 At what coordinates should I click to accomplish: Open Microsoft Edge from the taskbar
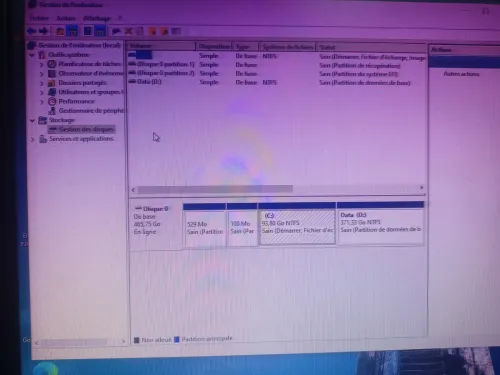tap(46, 368)
